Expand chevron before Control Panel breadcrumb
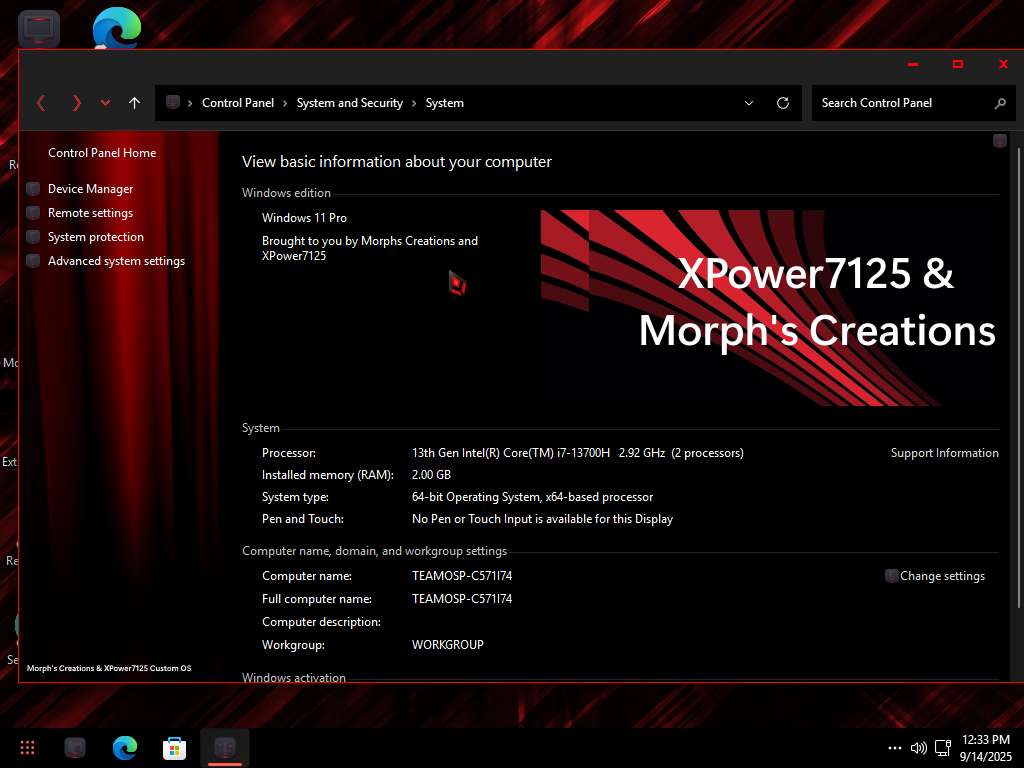Viewport: 1024px width, 768px height. [190, 103]
